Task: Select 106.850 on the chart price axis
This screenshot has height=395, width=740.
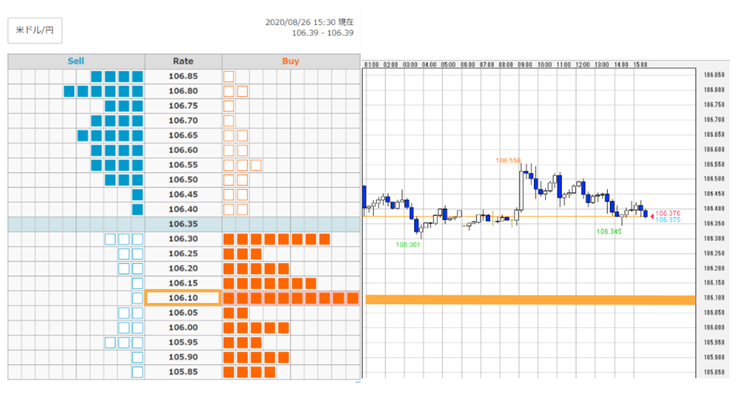Action: pos(714,75)
